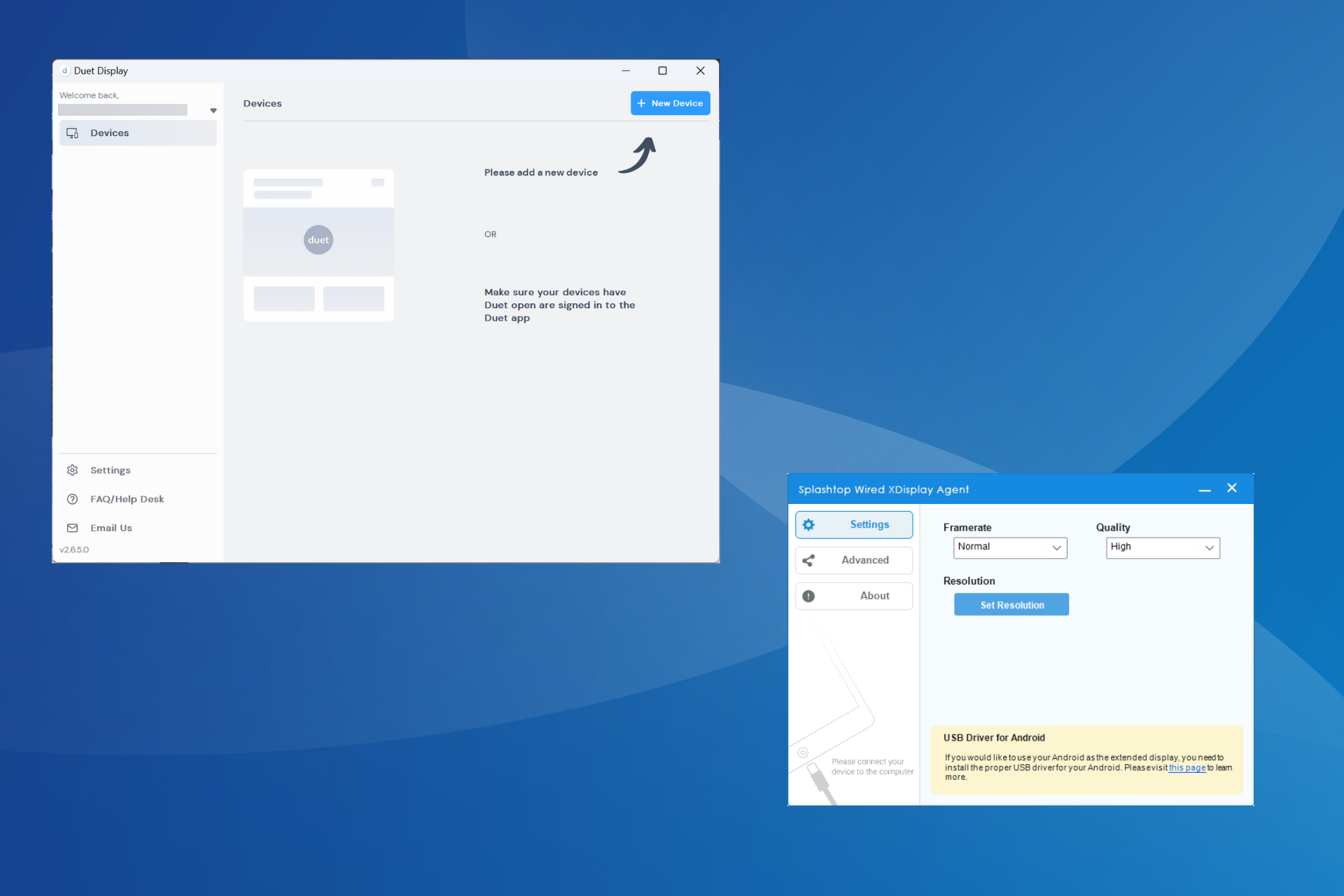This screenshot has height=896, width=1344.
Task: Open the Framerate dropdown menu
Action: coord(1008,547)
